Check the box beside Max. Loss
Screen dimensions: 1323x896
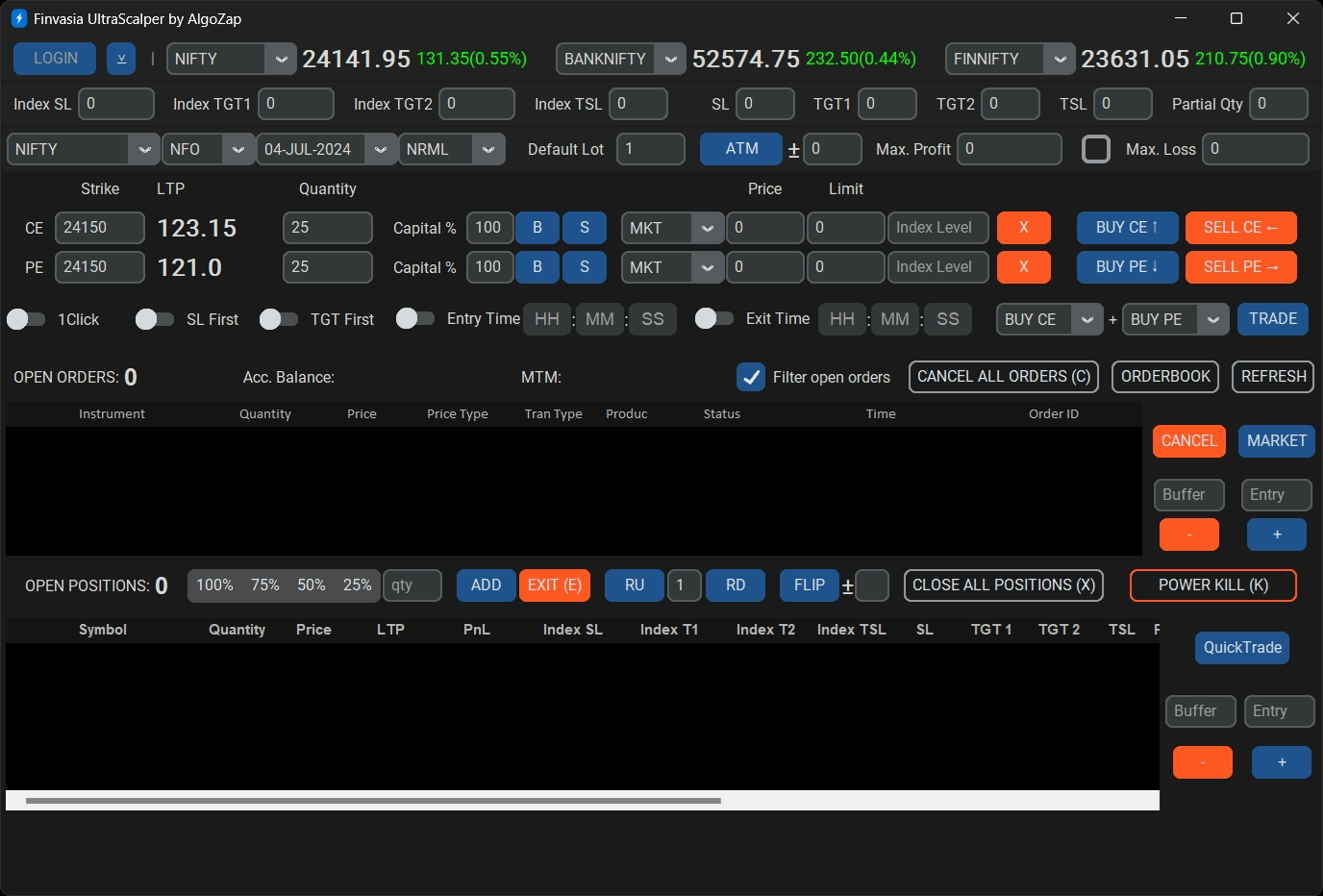(x=1096, y=149)
